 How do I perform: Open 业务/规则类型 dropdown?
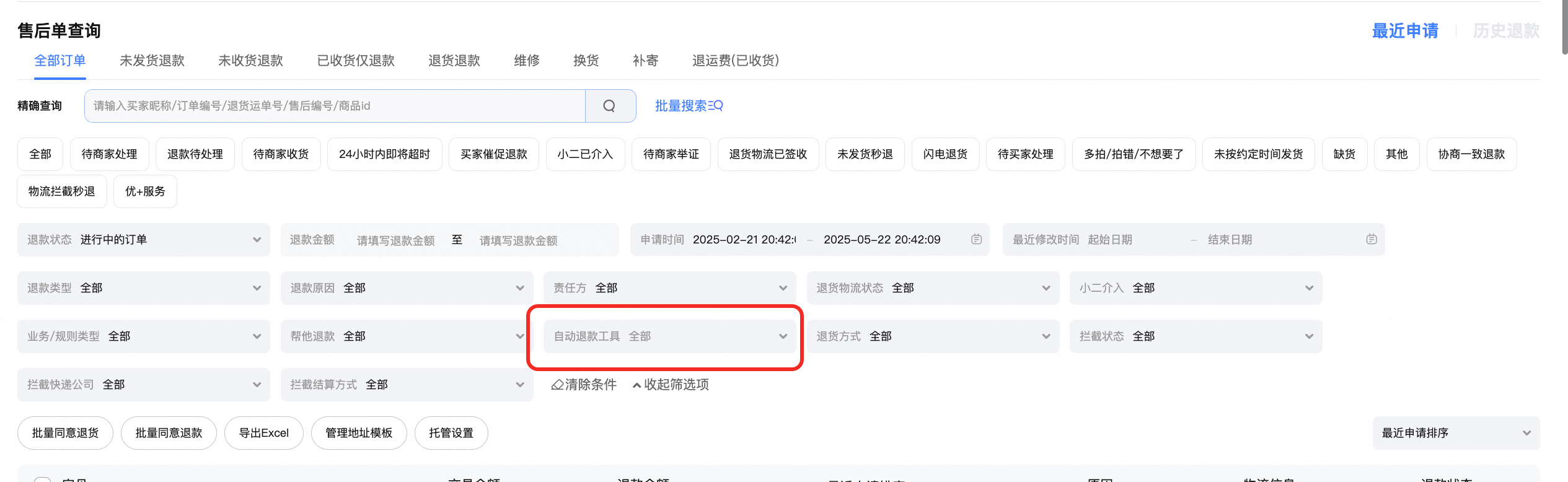(x=144, y=336)
